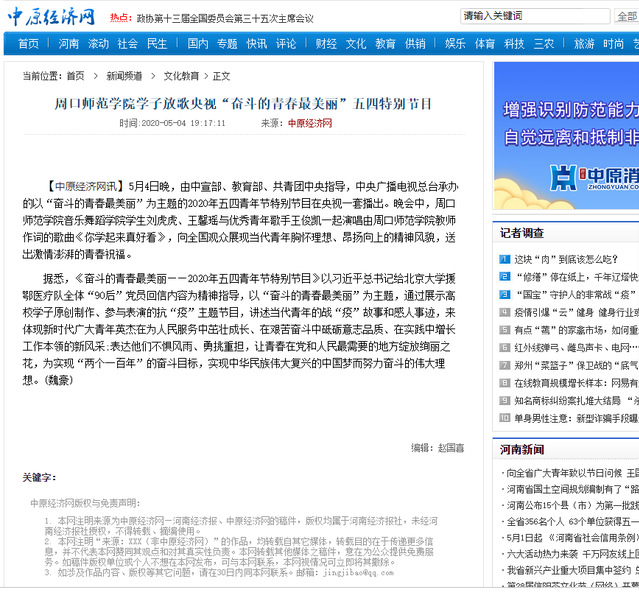Open story 7 郑州"菜篮子"保卫战
The width and height of the screenshot is (639, 601).
point(577,365)
